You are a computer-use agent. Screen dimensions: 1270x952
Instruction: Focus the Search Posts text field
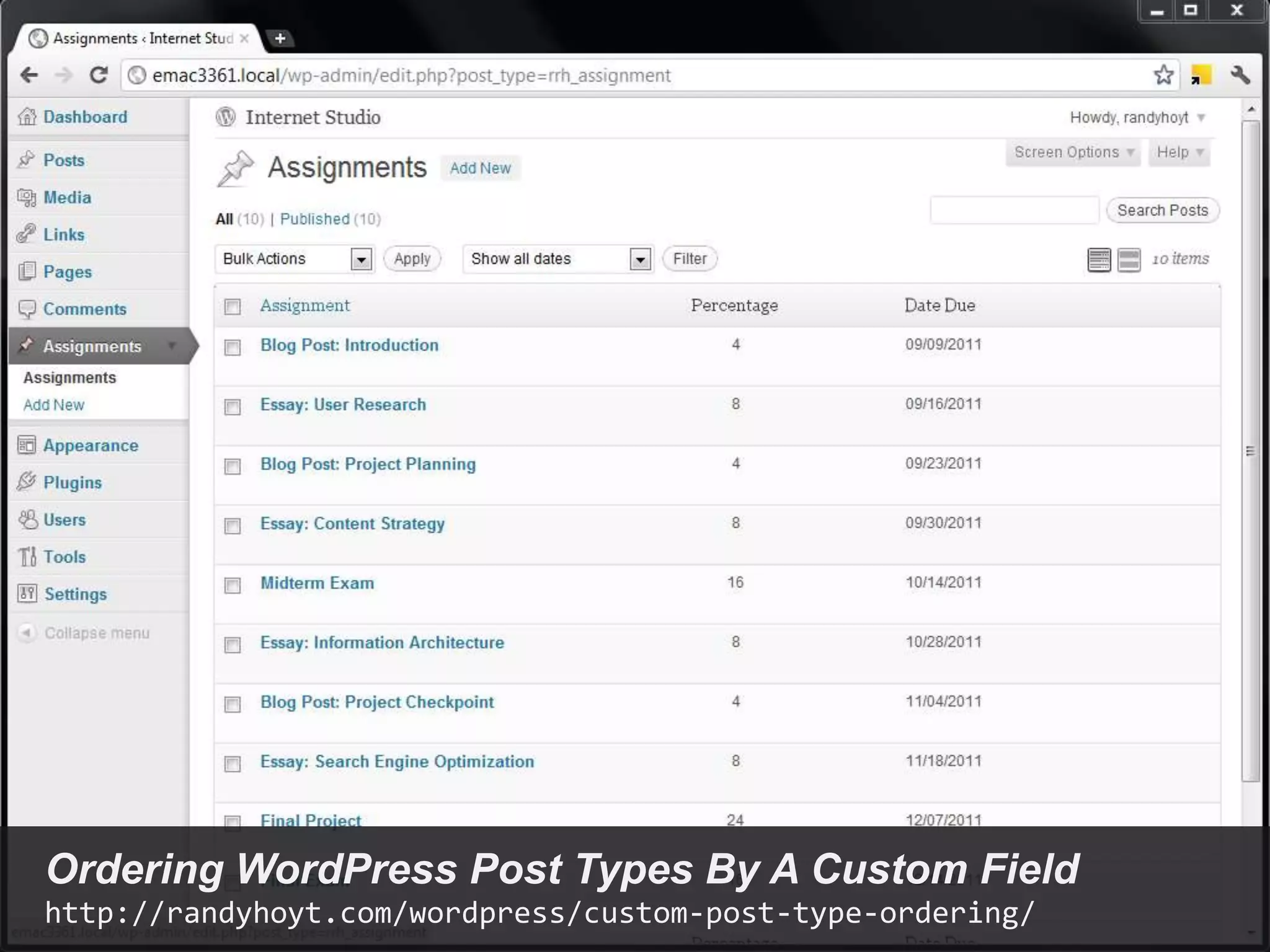(1014, 210)
